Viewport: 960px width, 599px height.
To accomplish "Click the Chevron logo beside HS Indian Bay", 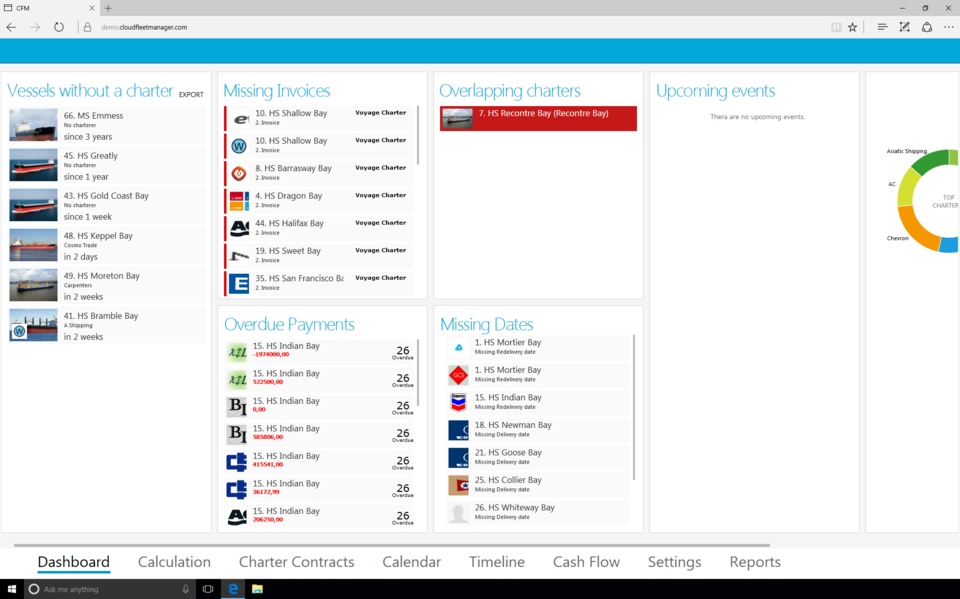I will (458, 402).
